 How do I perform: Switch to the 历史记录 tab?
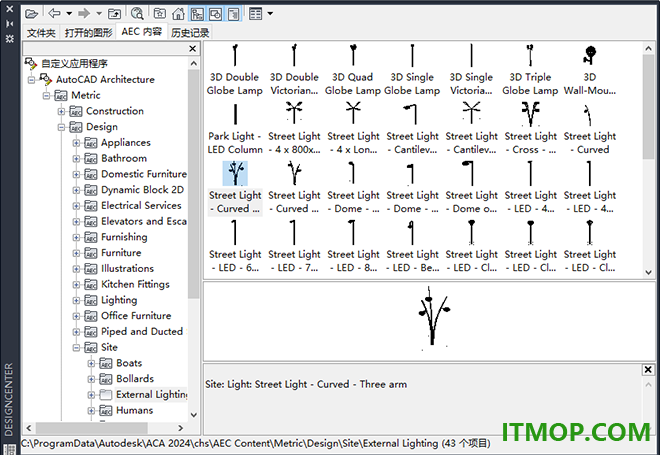[x=190, y=33]
